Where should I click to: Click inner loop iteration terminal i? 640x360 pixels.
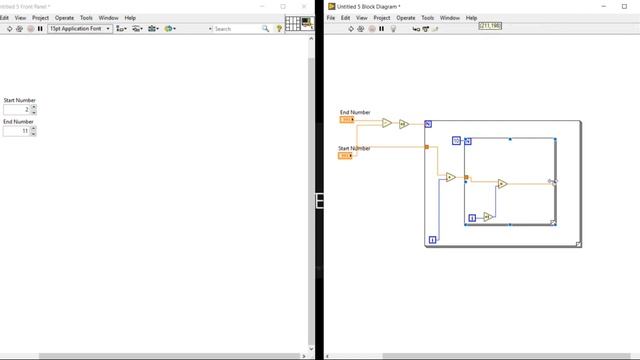pos(472,218)
